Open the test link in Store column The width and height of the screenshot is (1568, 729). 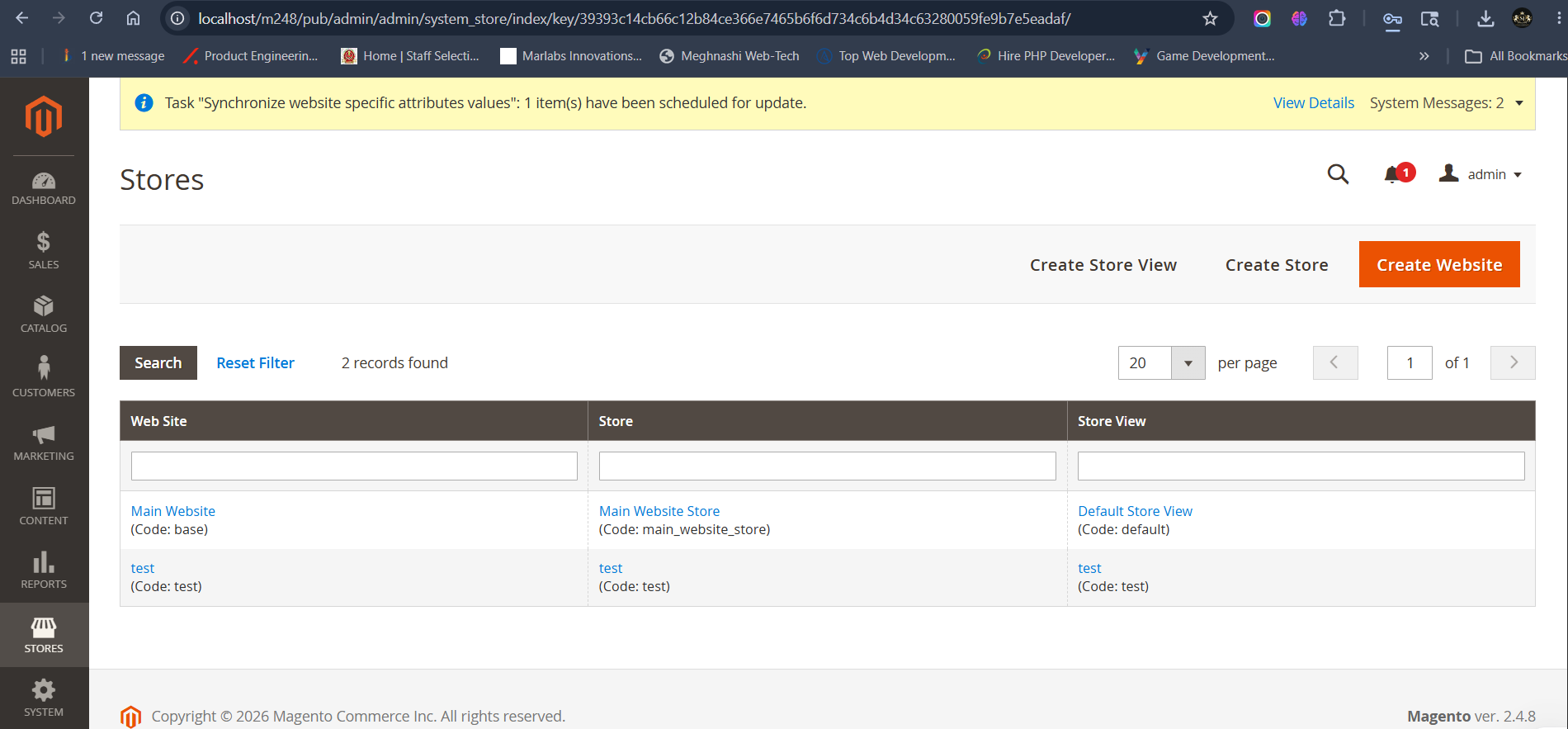point(611,568)
